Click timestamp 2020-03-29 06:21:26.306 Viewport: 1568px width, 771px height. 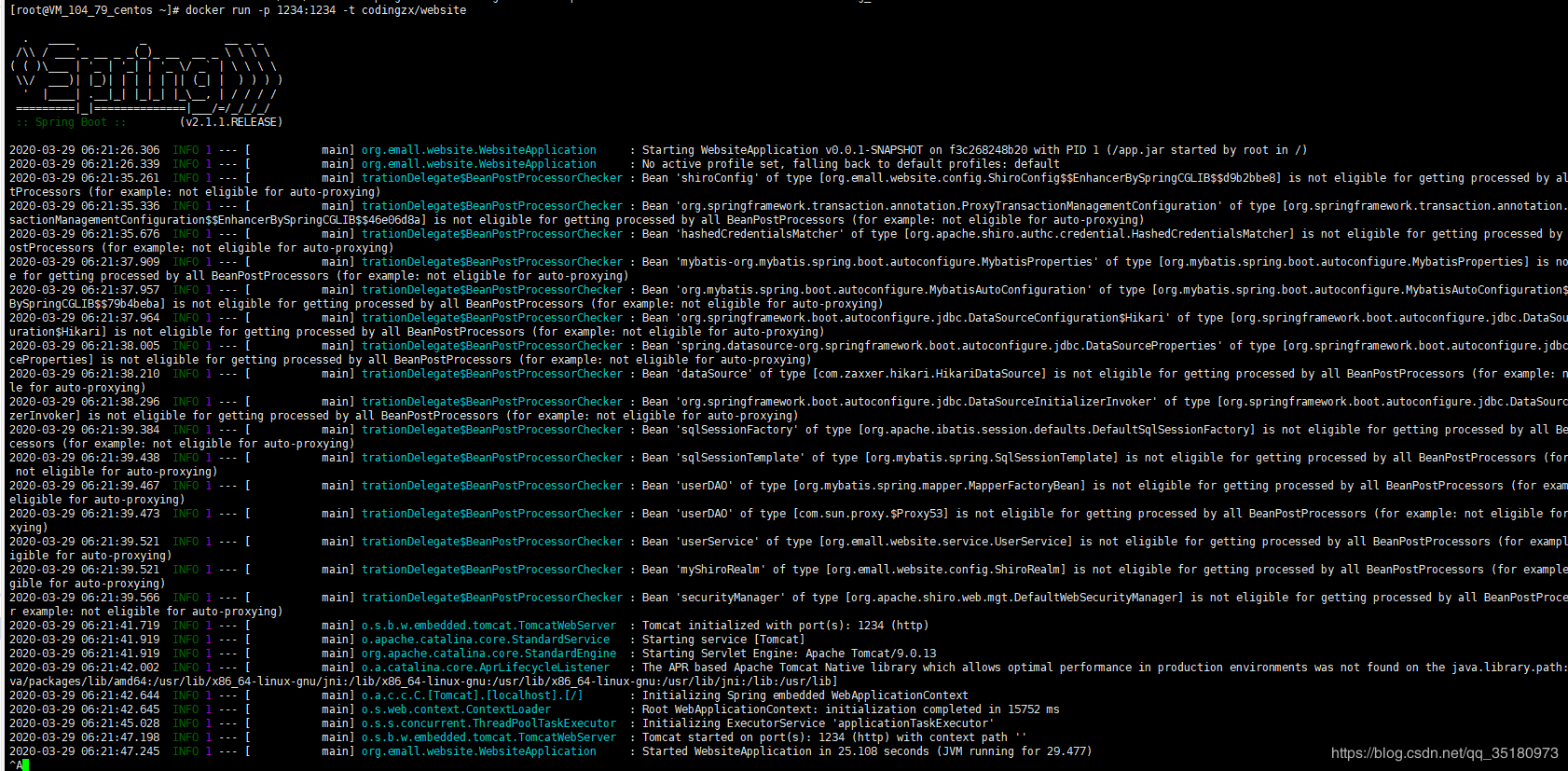[84, 150]
